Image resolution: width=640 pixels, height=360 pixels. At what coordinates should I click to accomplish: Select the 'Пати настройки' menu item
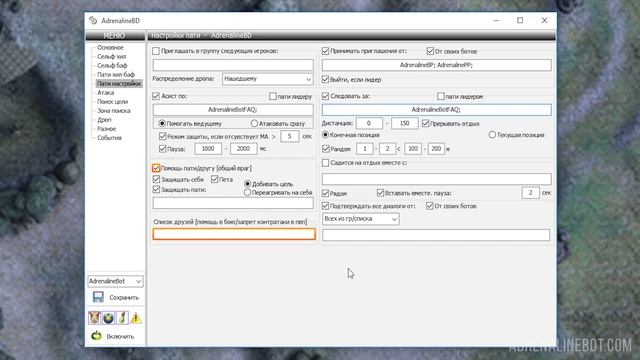pyautogui.click(x=119, y=84)
